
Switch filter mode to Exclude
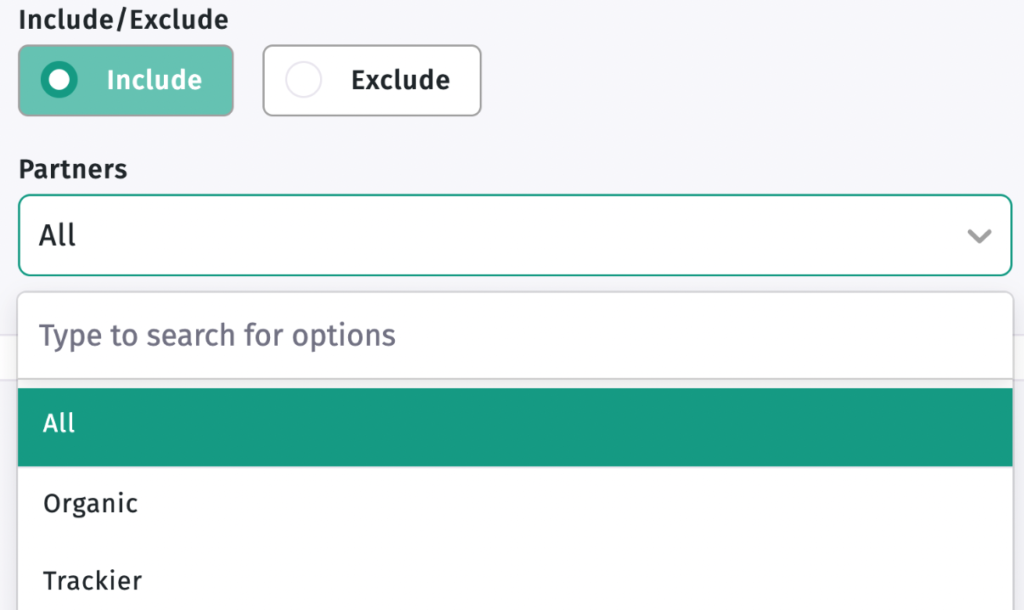[372, 80]
